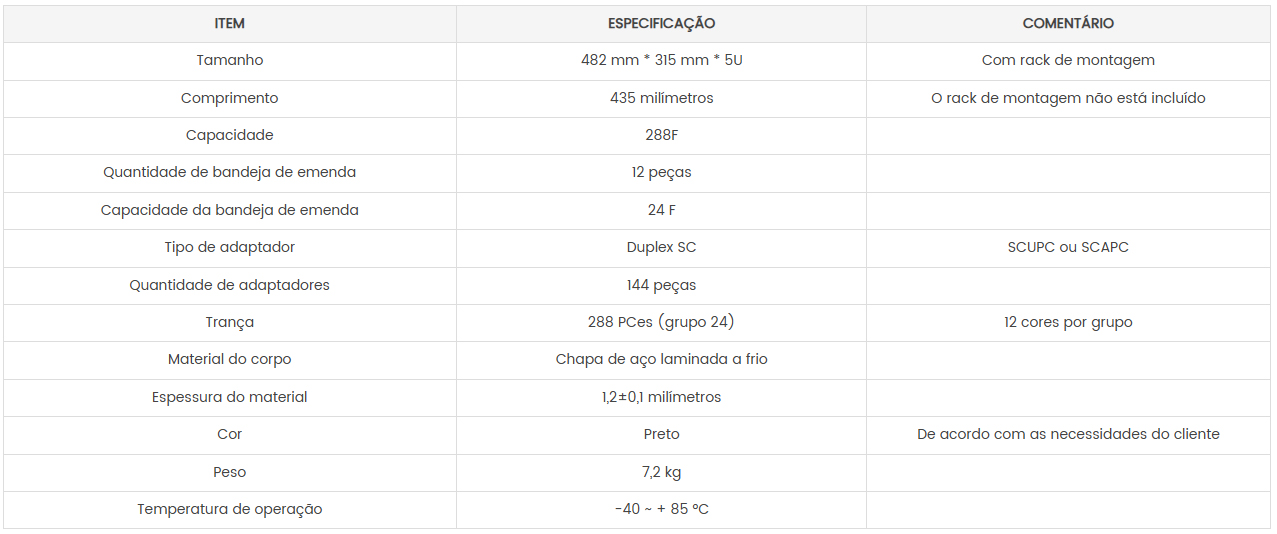1277x534 pixels.
Task: Click the ESPECIFICAÇÃO column header
Action: [661, 23]
